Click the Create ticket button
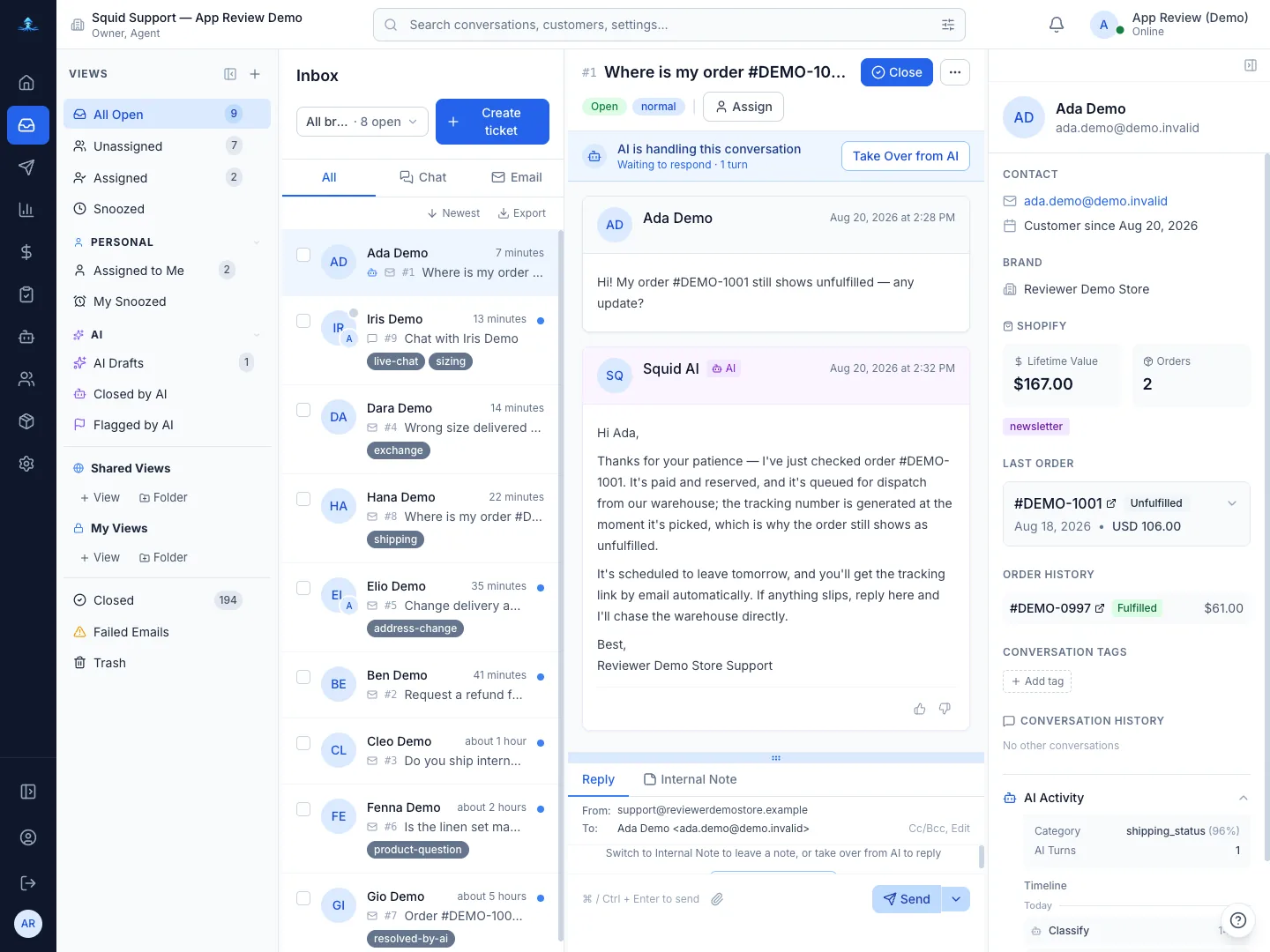Screen dimensions: 1270x952 492,122
